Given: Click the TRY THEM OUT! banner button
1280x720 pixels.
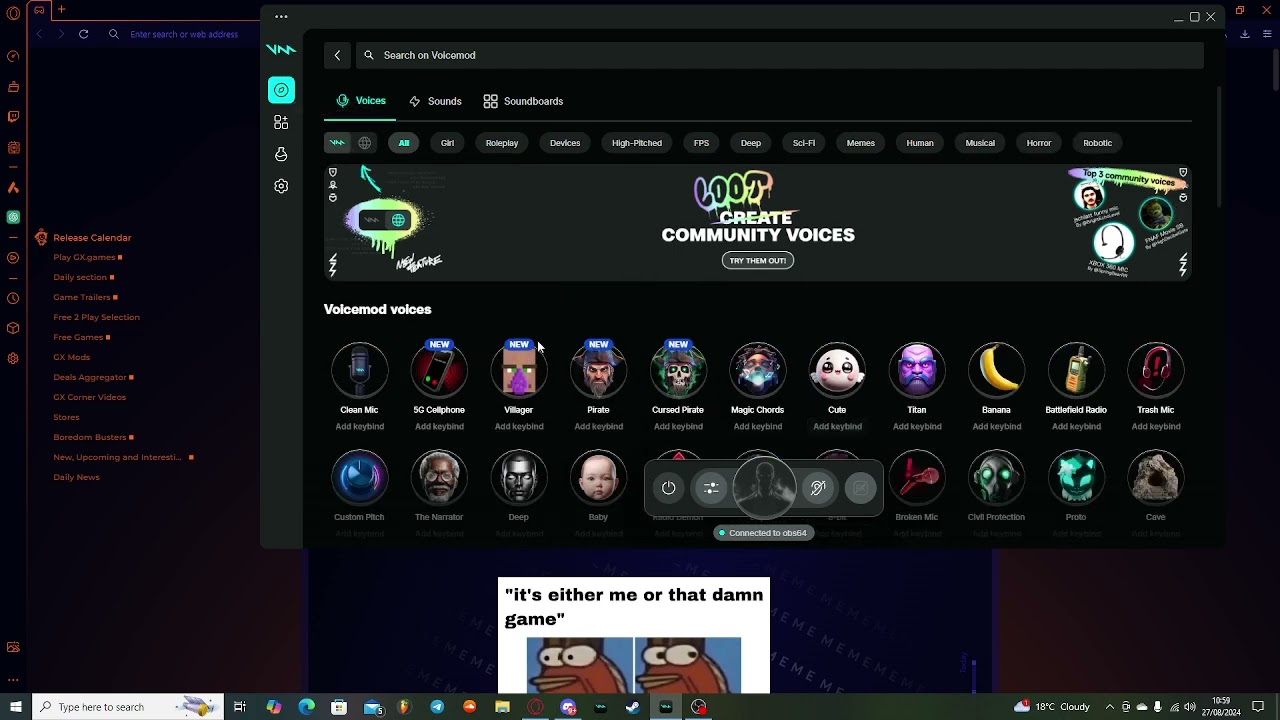Looking at the screenshot, I should 758,261.
